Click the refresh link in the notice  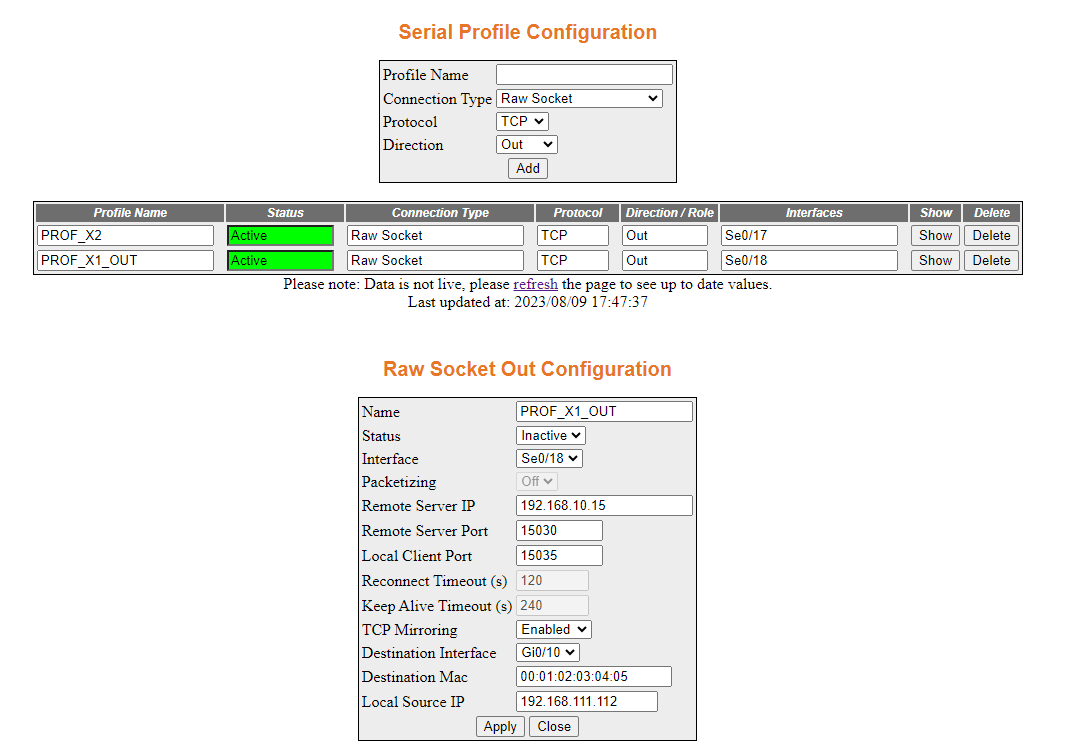click(536, 284)
